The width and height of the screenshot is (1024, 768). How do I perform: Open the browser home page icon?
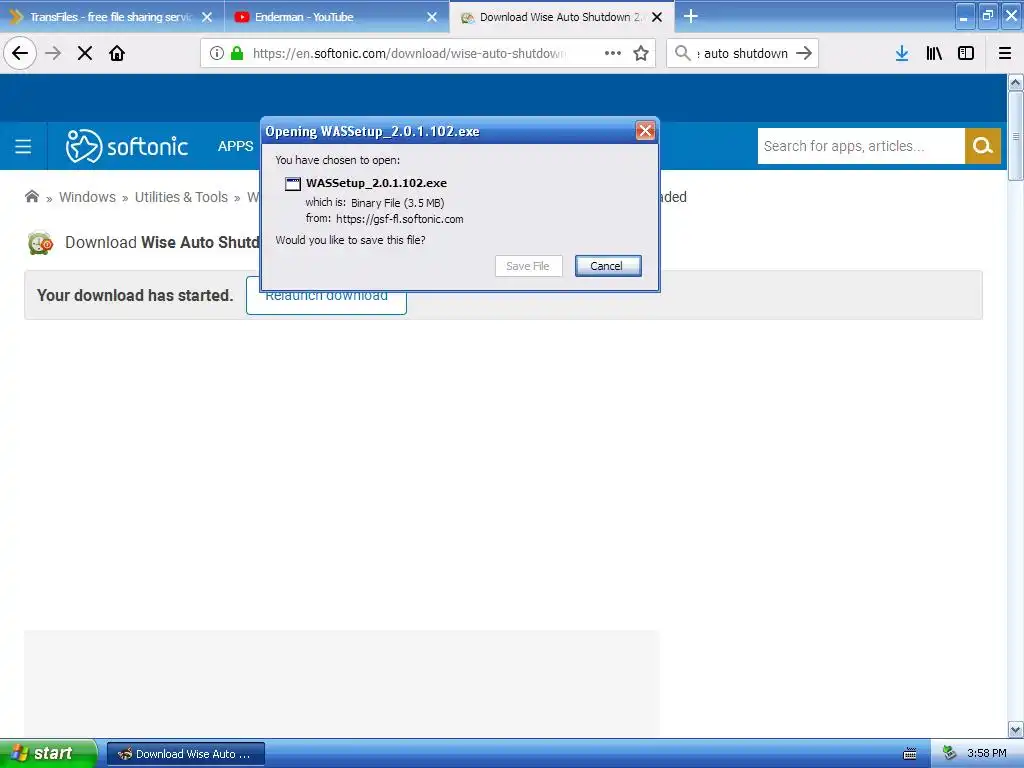click(x=117, y=53)
